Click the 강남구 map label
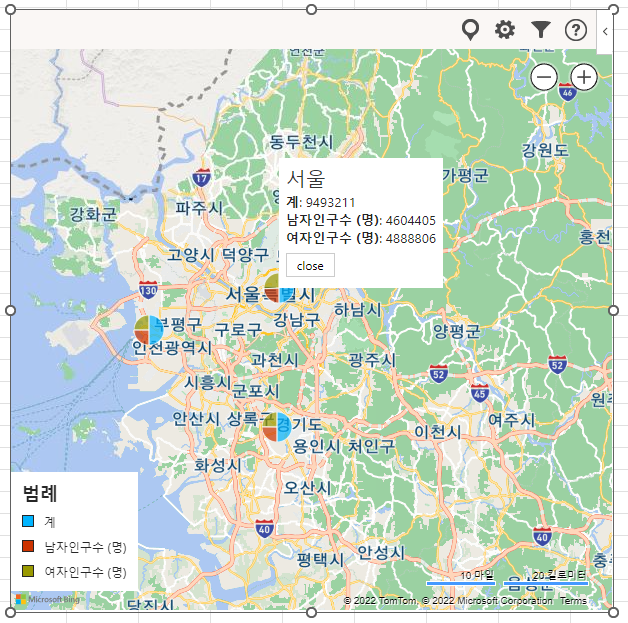The width and height of the screenshot is (628, 623). 296,320
